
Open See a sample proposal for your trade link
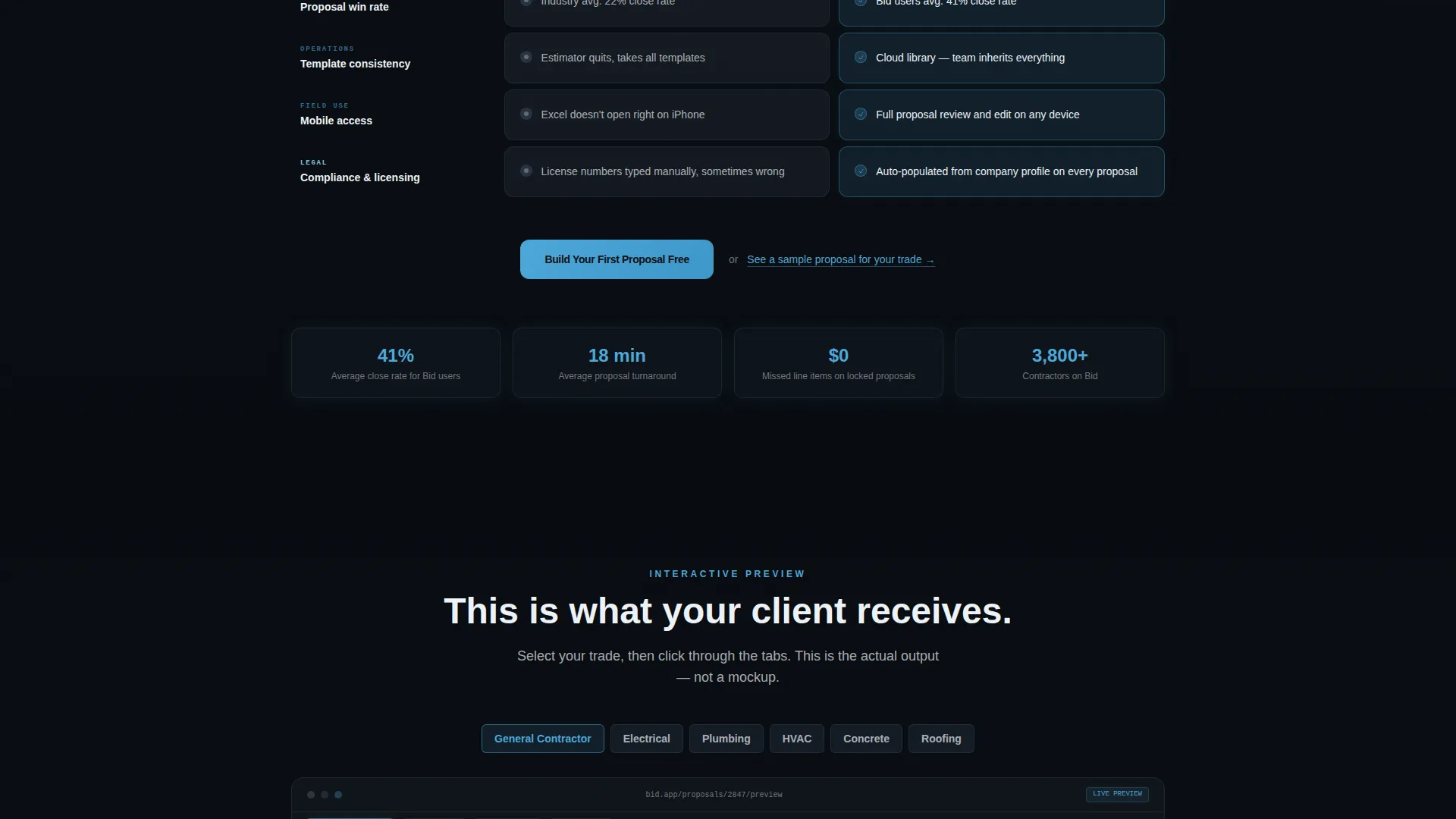(840, 259)
